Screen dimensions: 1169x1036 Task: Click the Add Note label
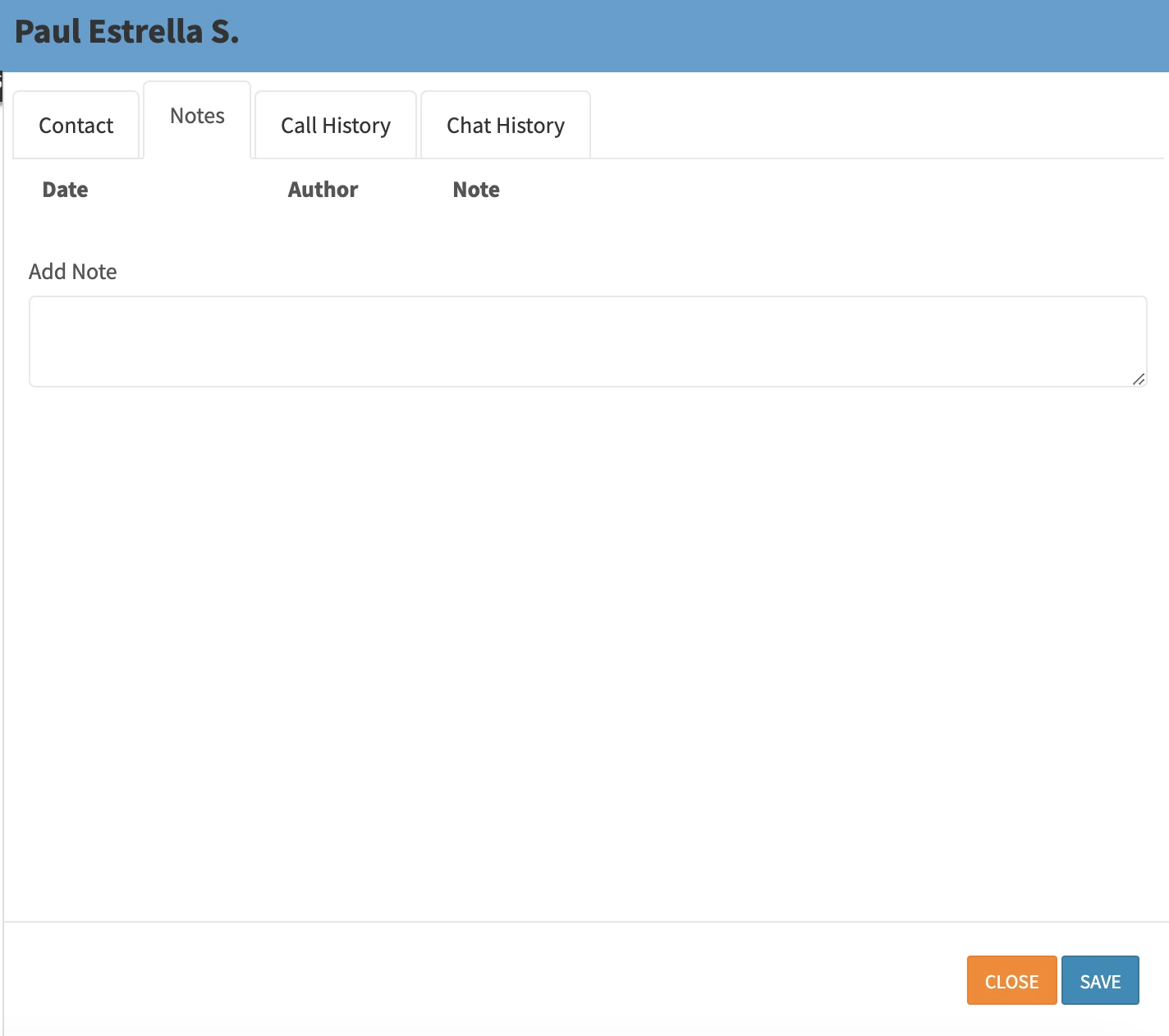73,272
